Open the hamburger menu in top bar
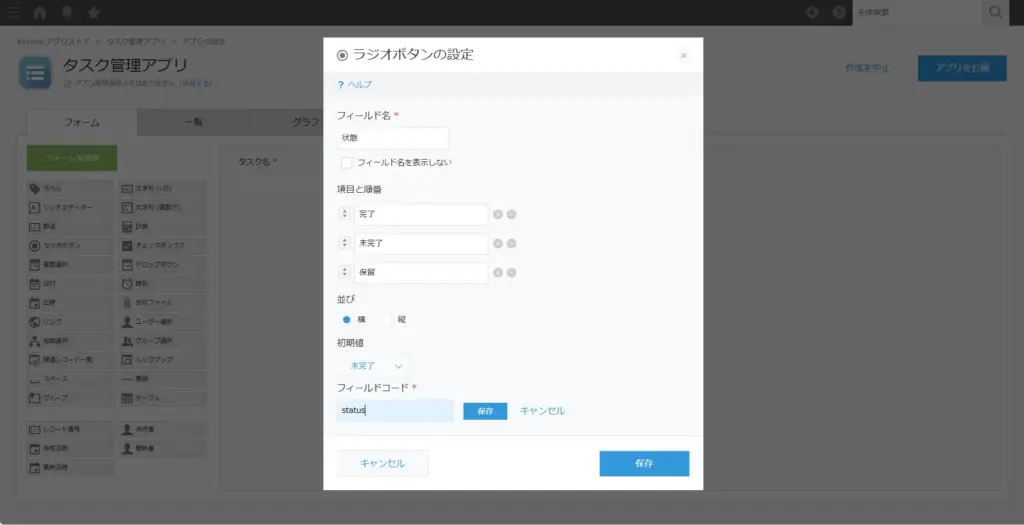This screenshot has height=525, width=1024. (13, 12)
